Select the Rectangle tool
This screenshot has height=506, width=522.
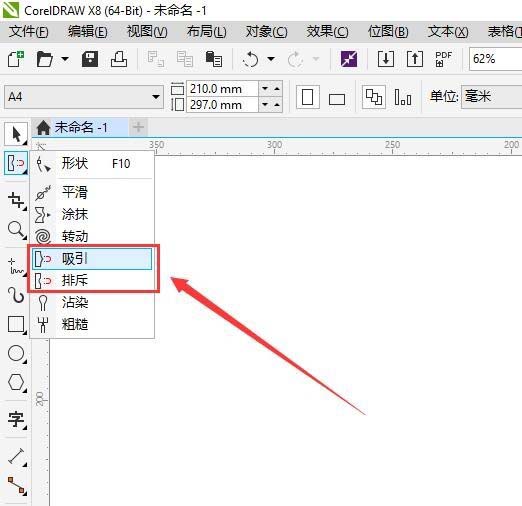[17, 324]
